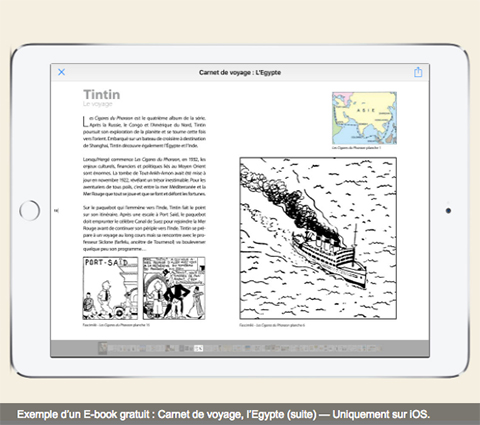Open the Asia map image
Viewport: 480px width, 425px height.
[x=364, y=118]
